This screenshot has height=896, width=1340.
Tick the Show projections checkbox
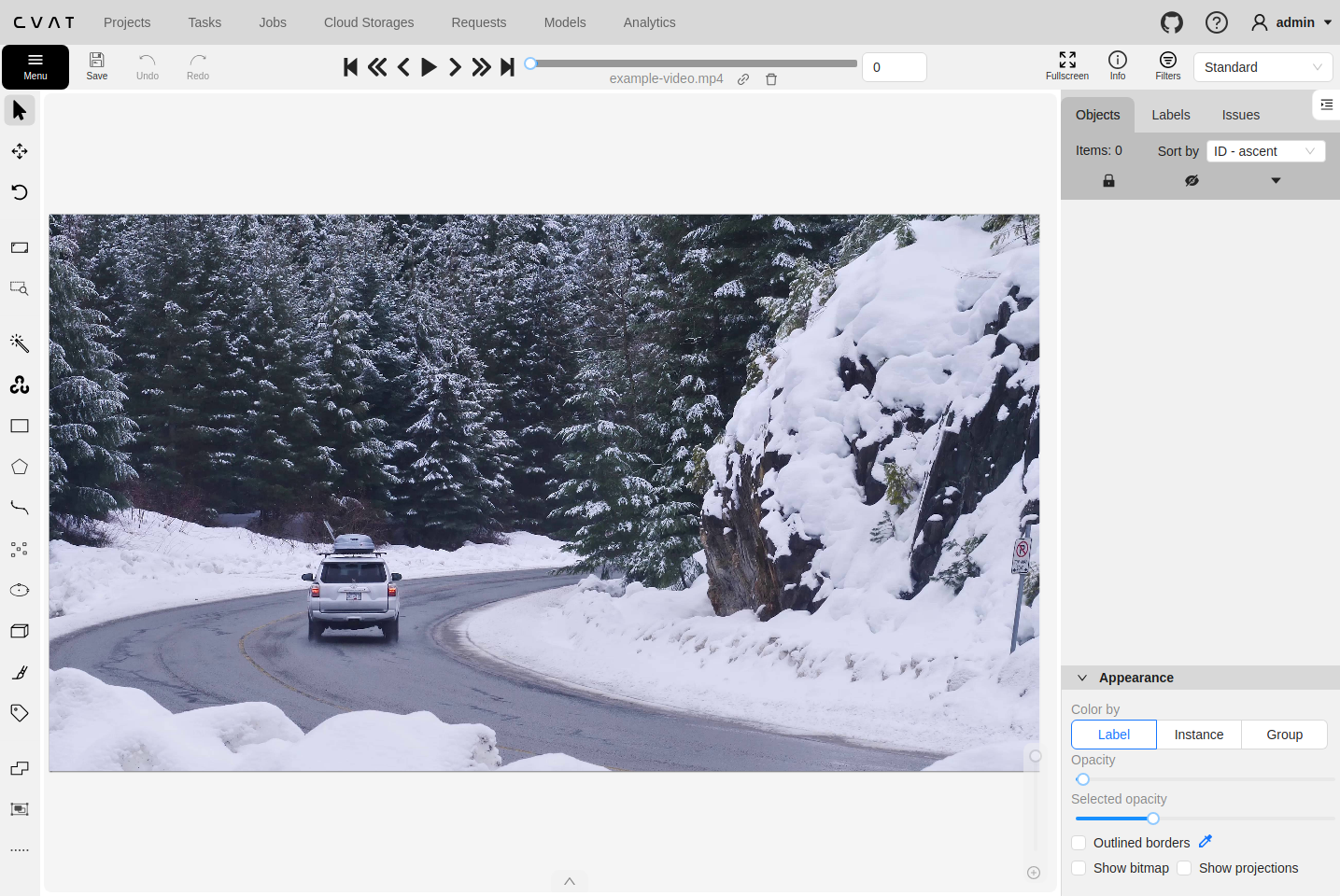(1184, 868)
